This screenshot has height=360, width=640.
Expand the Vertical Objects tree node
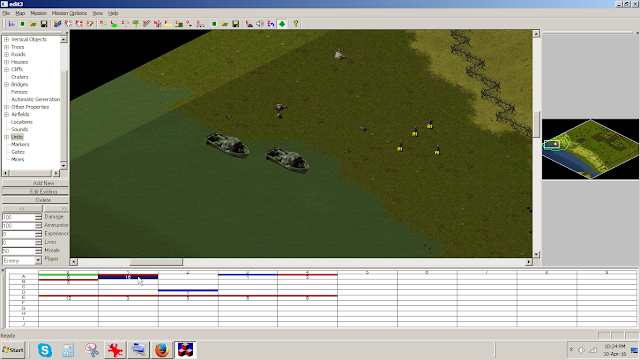(7, 40)
